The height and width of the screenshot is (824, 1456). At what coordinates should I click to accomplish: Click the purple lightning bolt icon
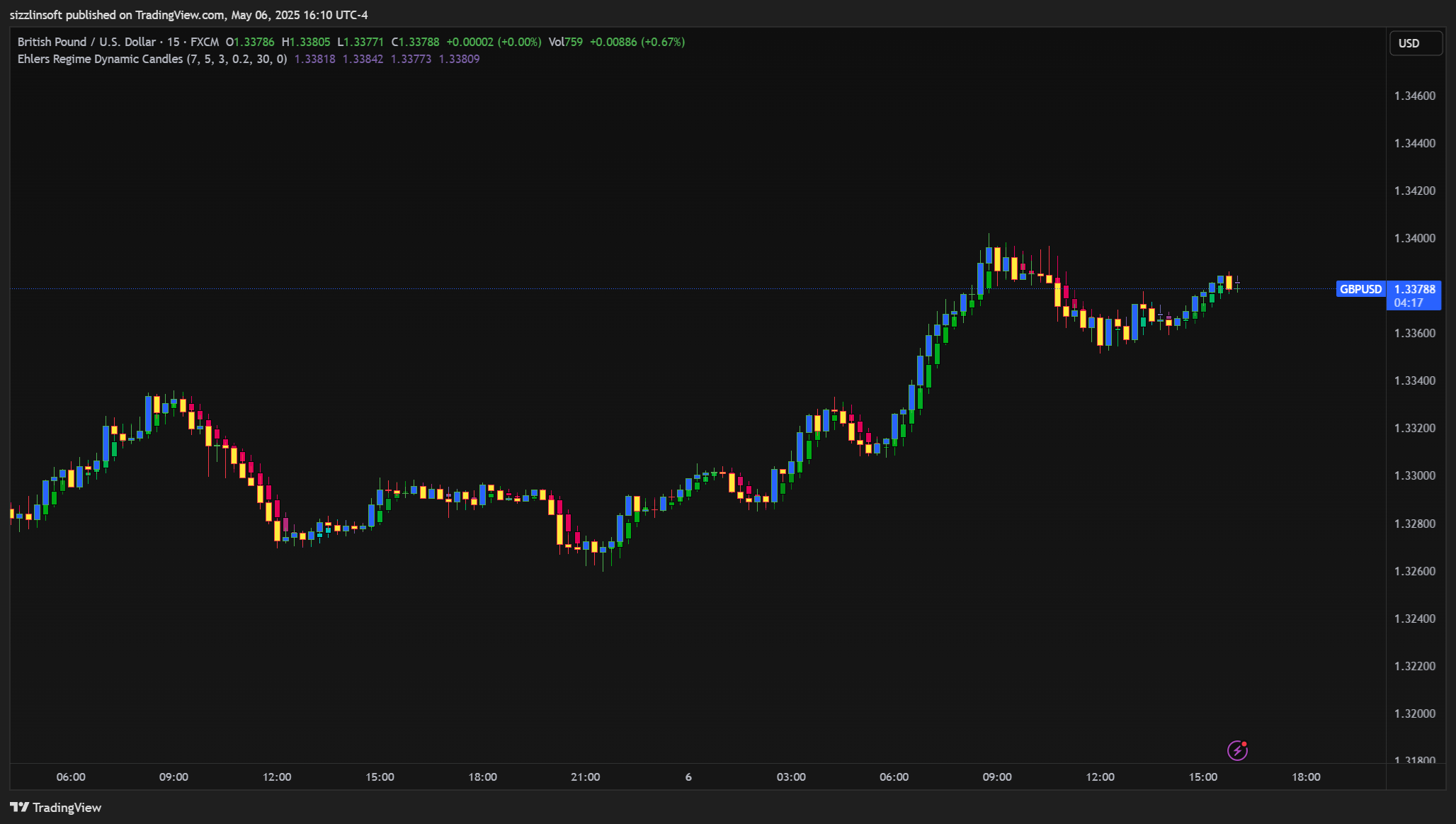[x=1237, y=750]
